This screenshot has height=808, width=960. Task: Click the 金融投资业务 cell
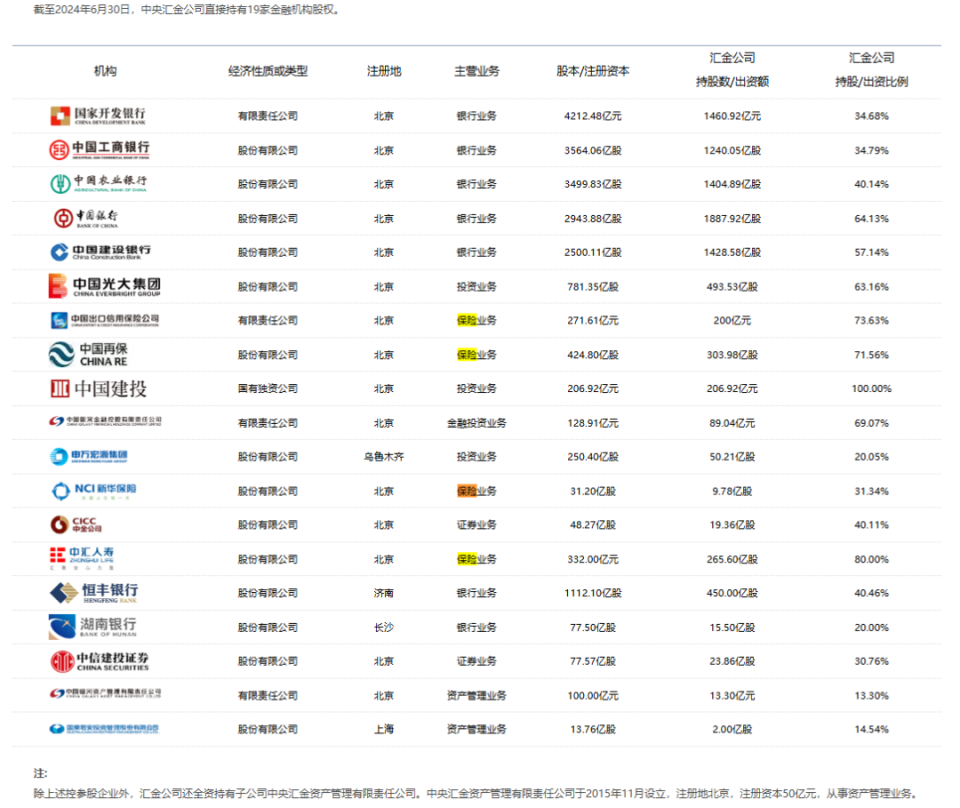(477, 423)
